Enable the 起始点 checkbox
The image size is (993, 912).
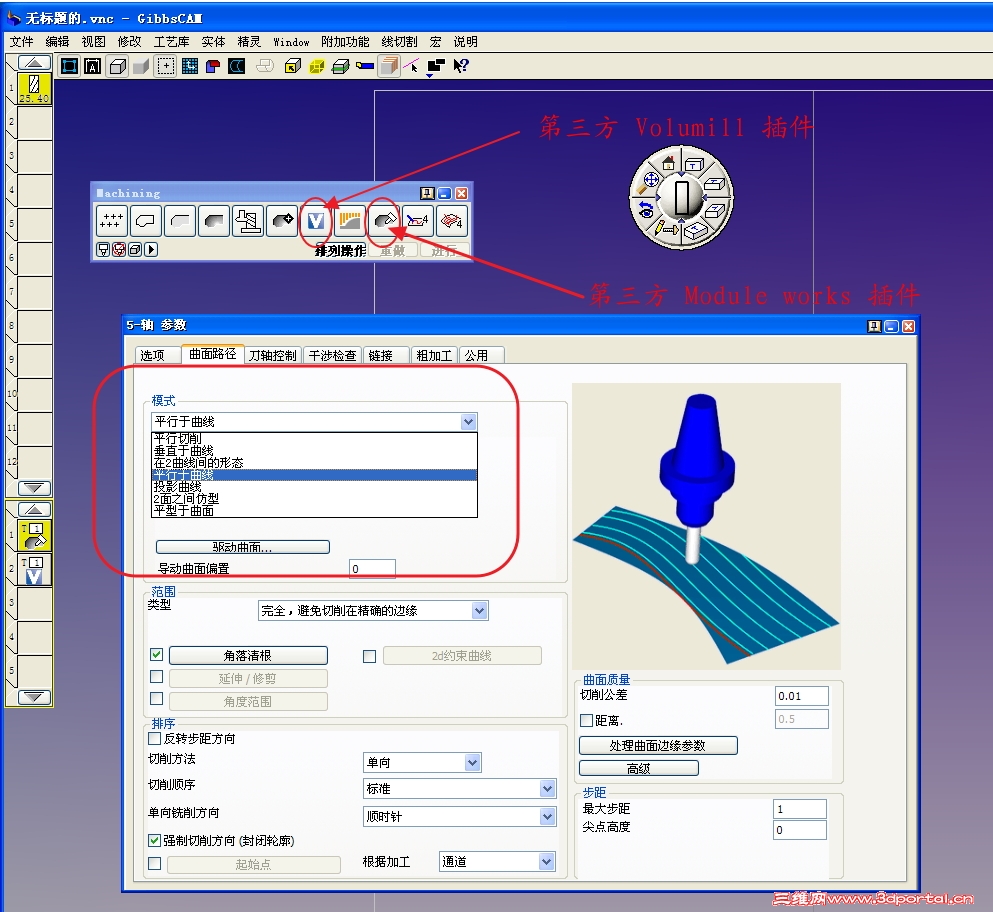(155, 864)
